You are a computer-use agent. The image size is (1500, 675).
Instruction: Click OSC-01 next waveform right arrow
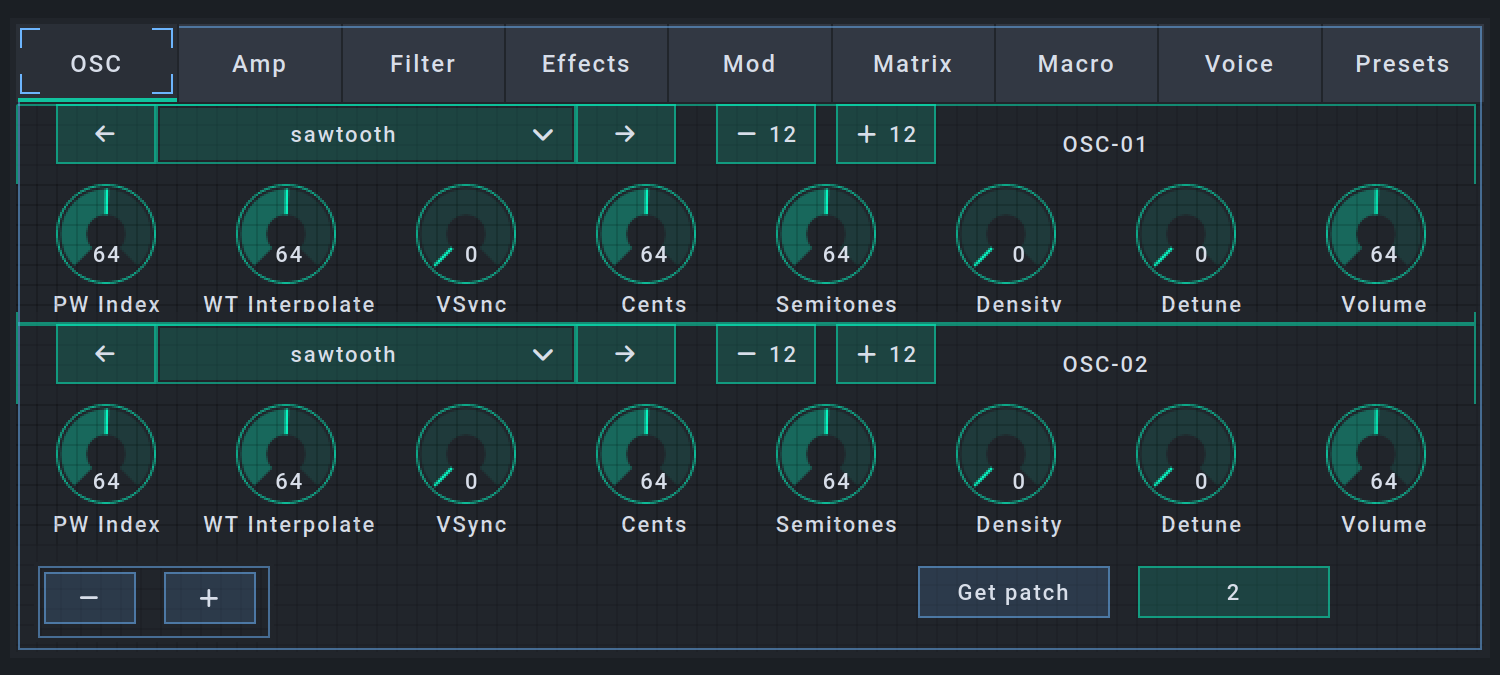[625, 134]
